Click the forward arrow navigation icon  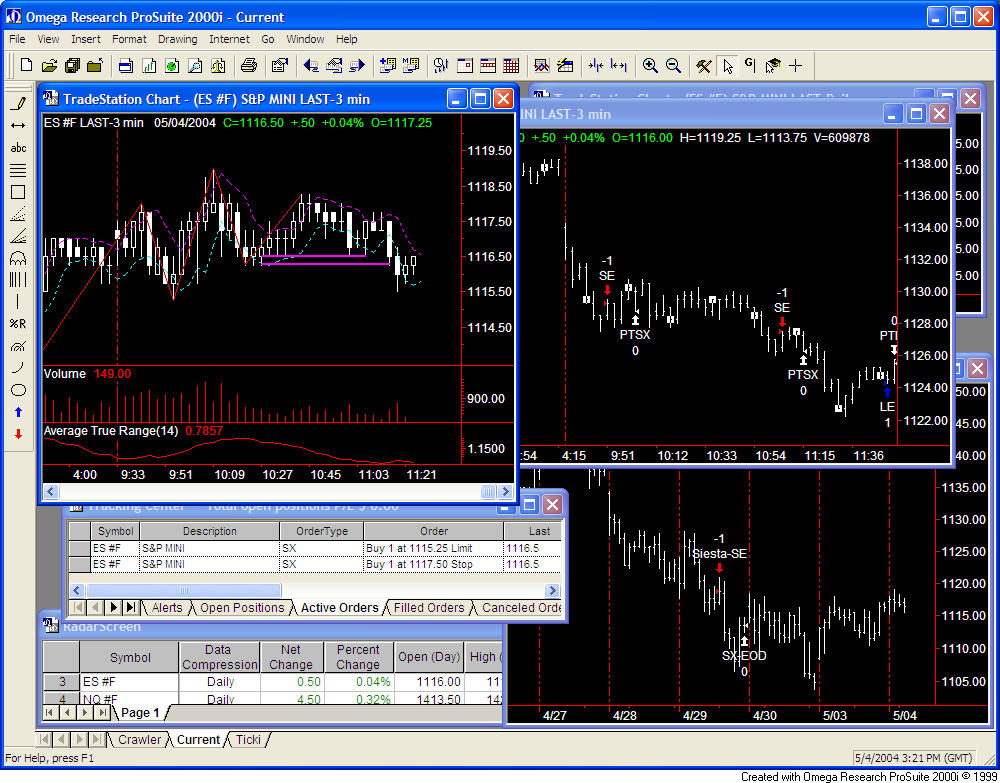[x=357, y=65]
